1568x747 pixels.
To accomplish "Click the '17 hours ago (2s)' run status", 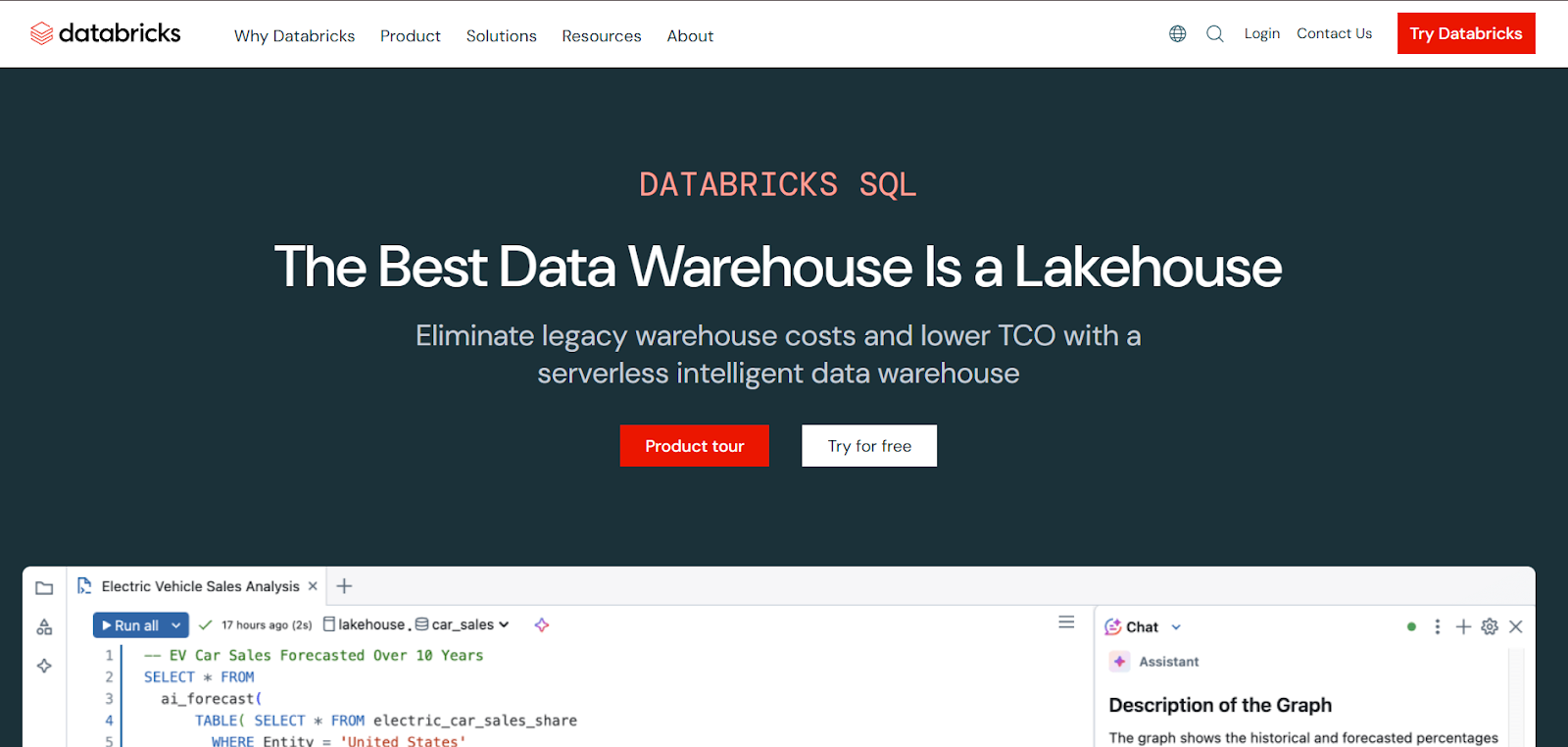I will pyautogui.click(x=267, y=625).
